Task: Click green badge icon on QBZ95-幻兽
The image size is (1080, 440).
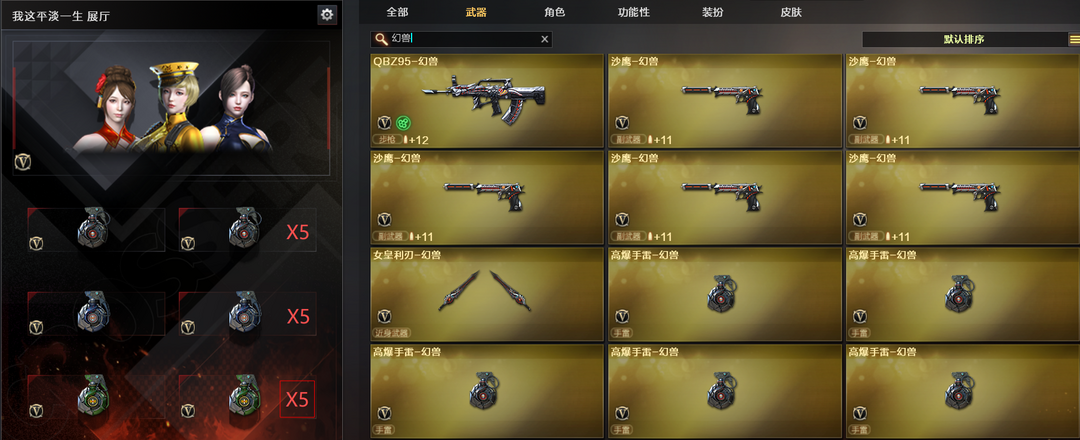Action: [403, 123]
